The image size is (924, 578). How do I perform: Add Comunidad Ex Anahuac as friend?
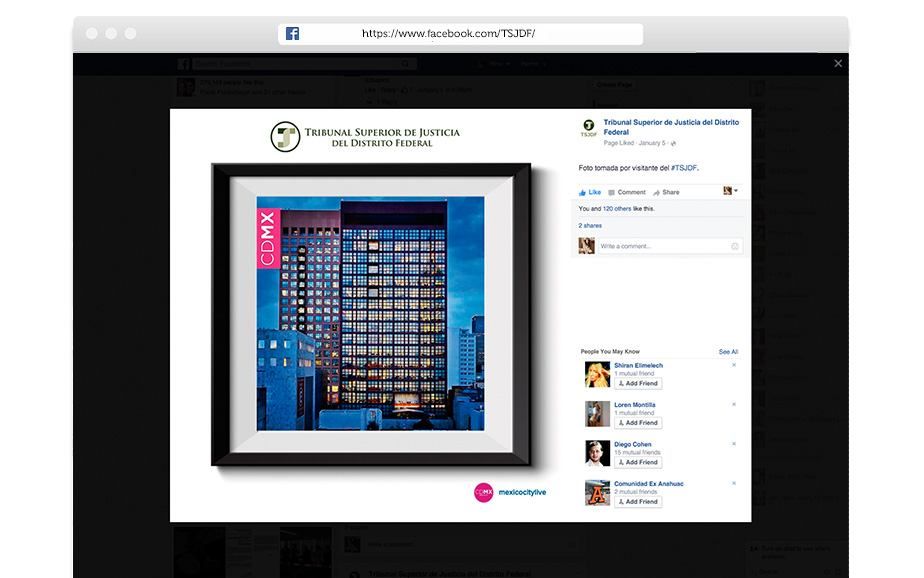638,502
